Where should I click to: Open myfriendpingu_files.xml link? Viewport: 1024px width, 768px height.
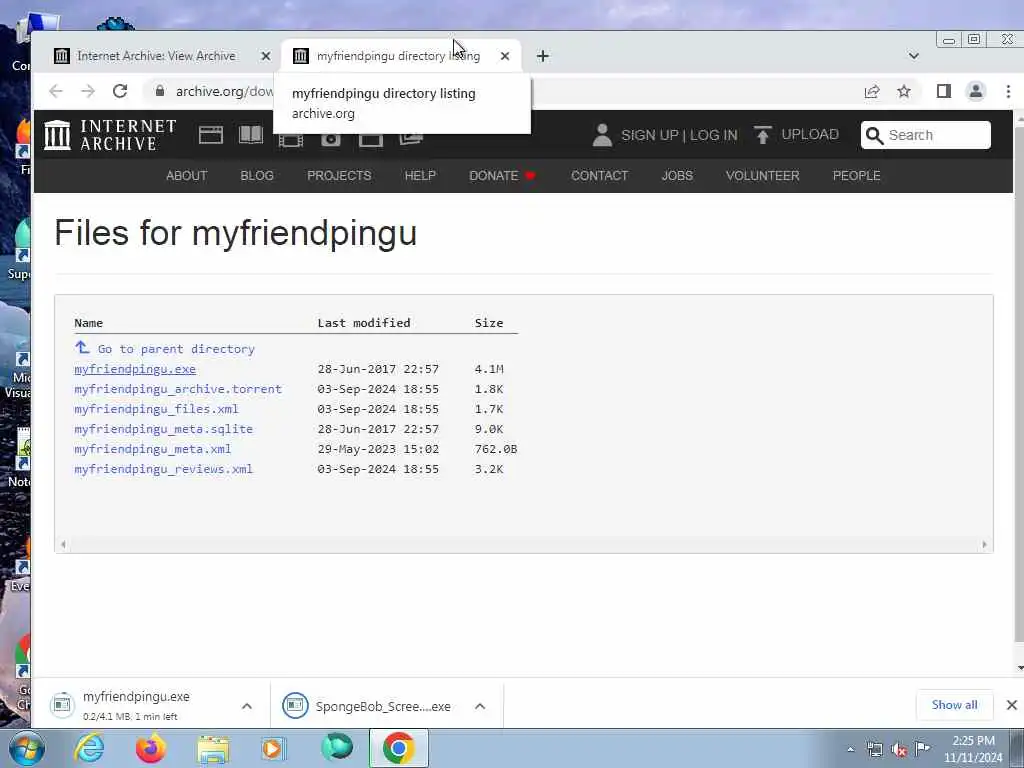157,409
